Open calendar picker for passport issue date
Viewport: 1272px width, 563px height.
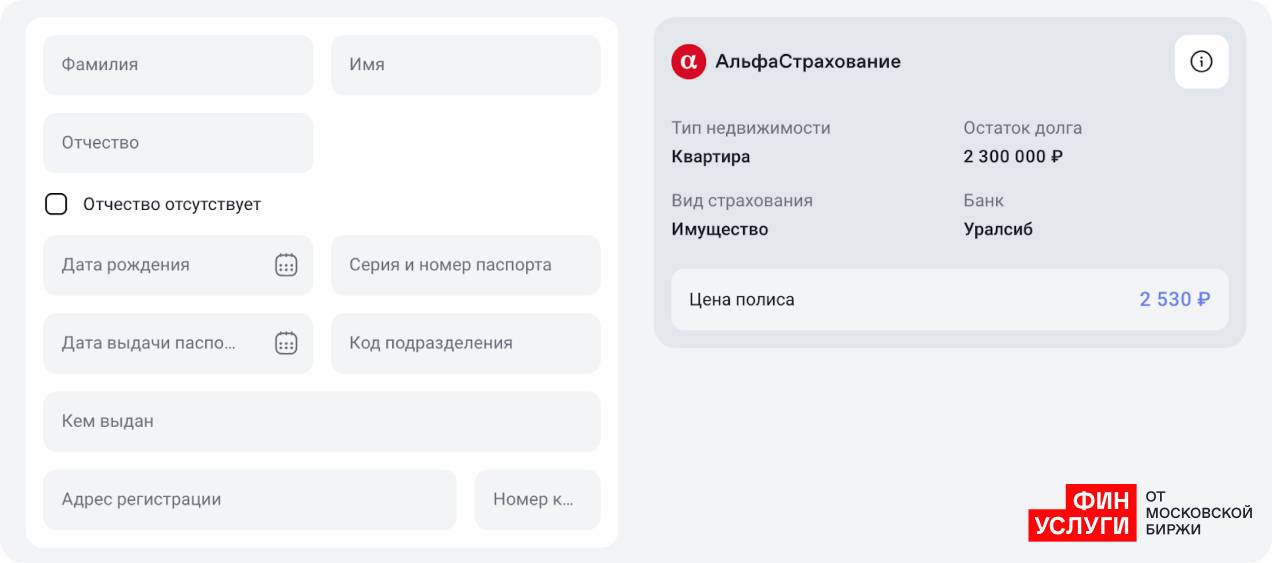[x=286, y=343]
